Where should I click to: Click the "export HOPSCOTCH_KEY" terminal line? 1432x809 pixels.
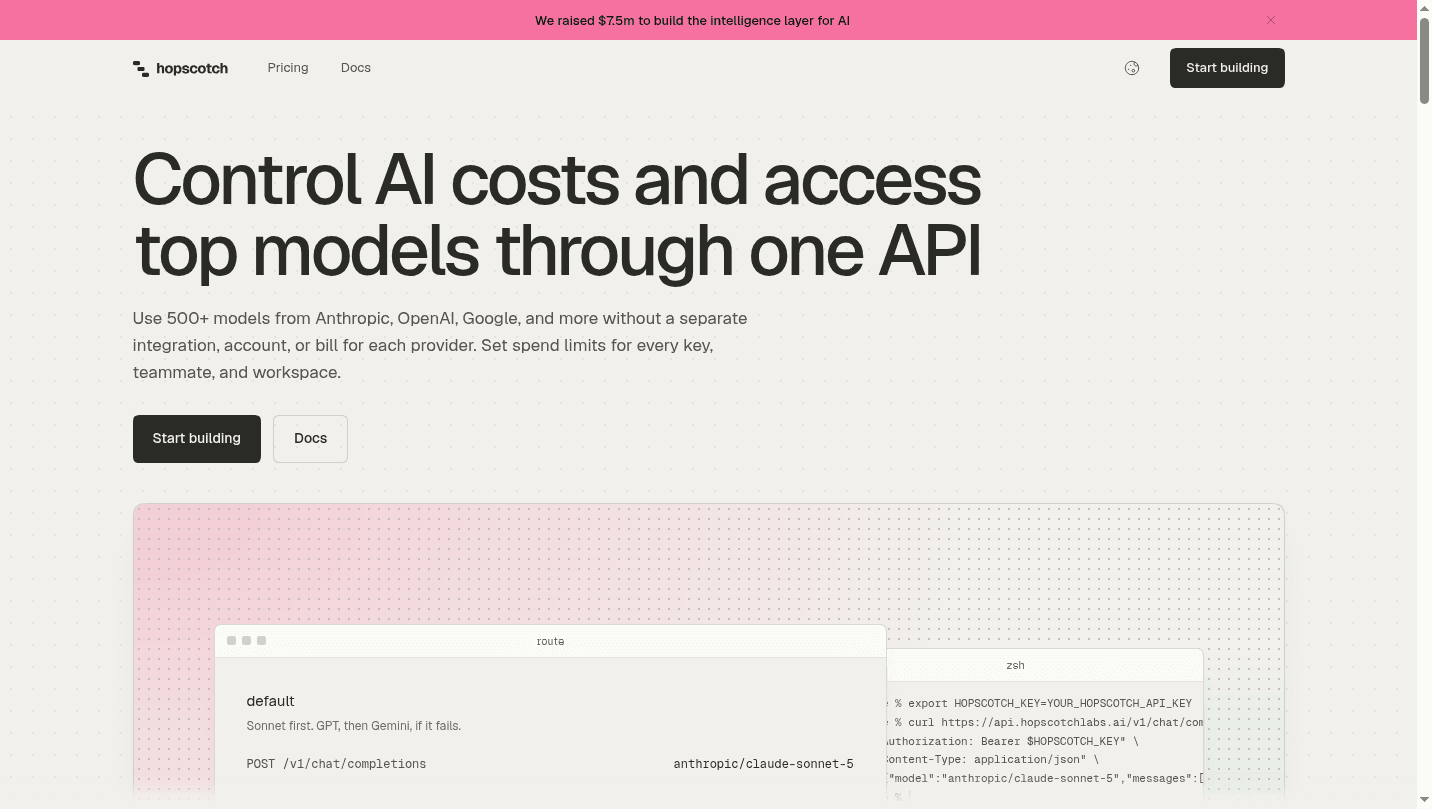tap(1040, 703)
